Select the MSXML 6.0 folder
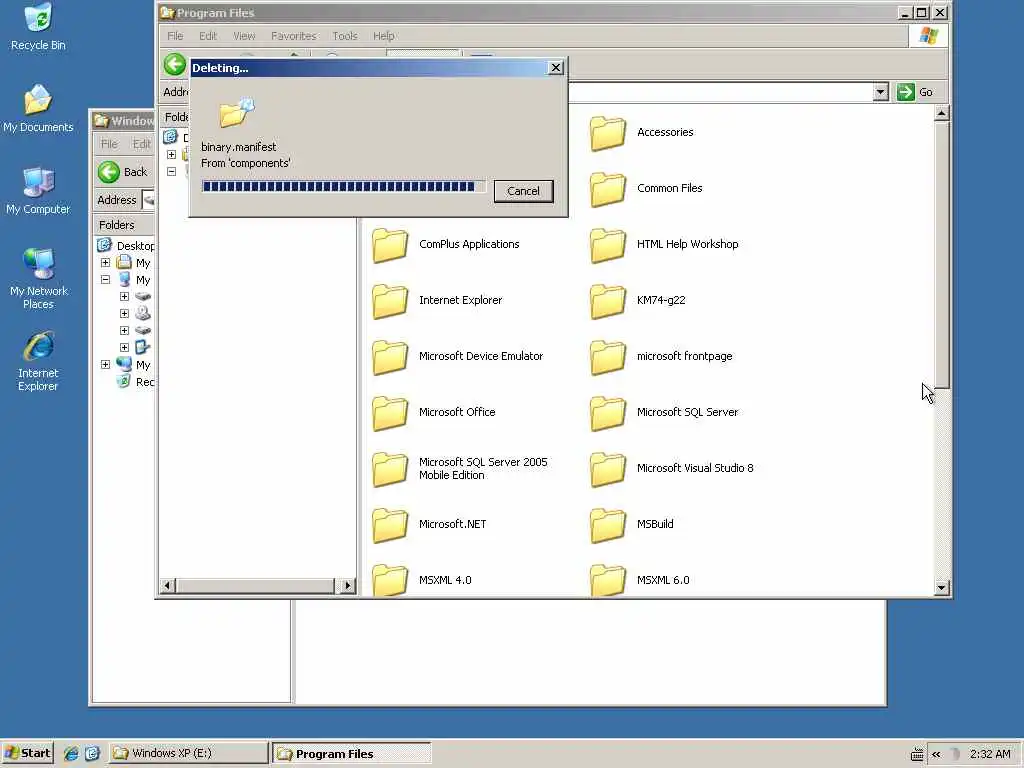The width and height of the screenshot is (1024, 768). [640, 580]
